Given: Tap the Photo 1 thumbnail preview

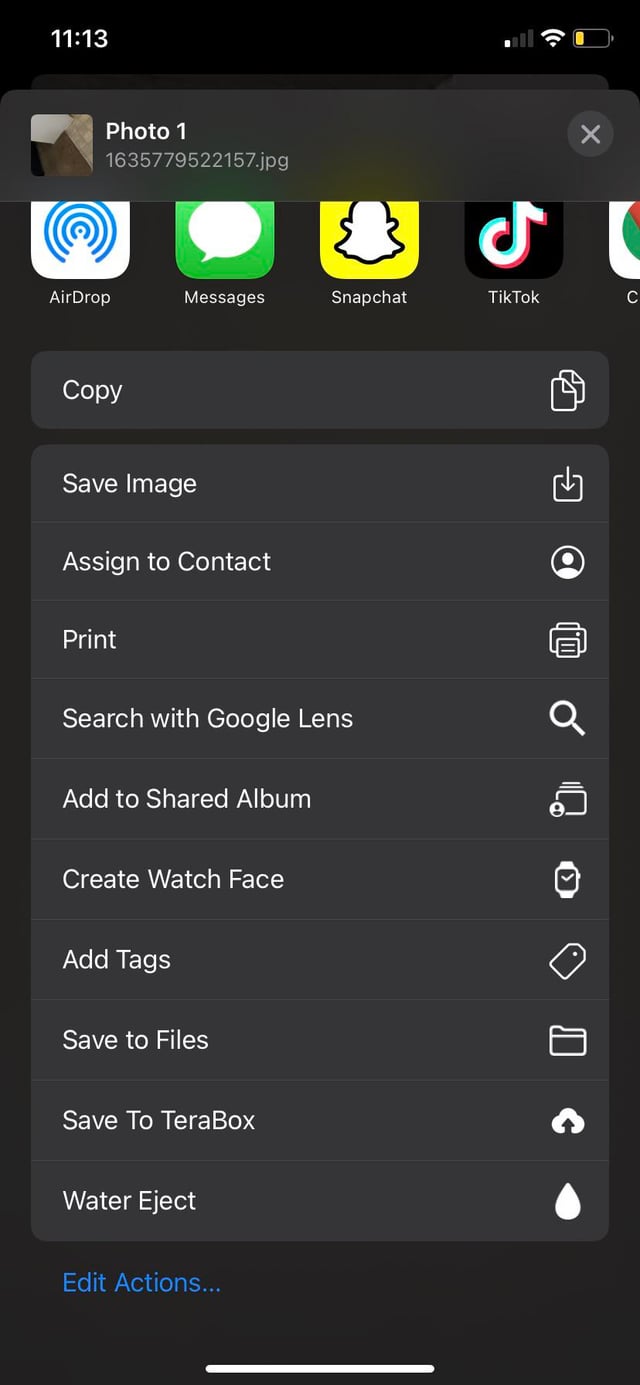Looking at the screenshot, I should (x=62, y=145).
